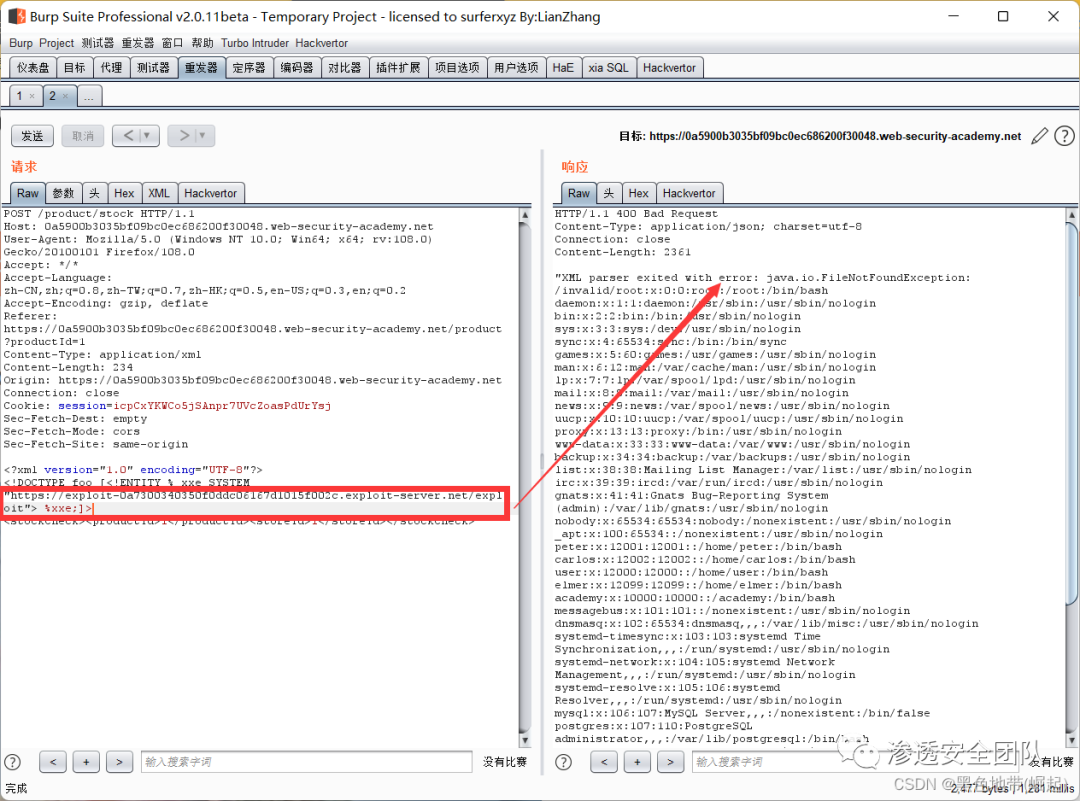Select response 头 headers tab
The height and width of the screenshot is (801, 1080).
coord(609,193)
